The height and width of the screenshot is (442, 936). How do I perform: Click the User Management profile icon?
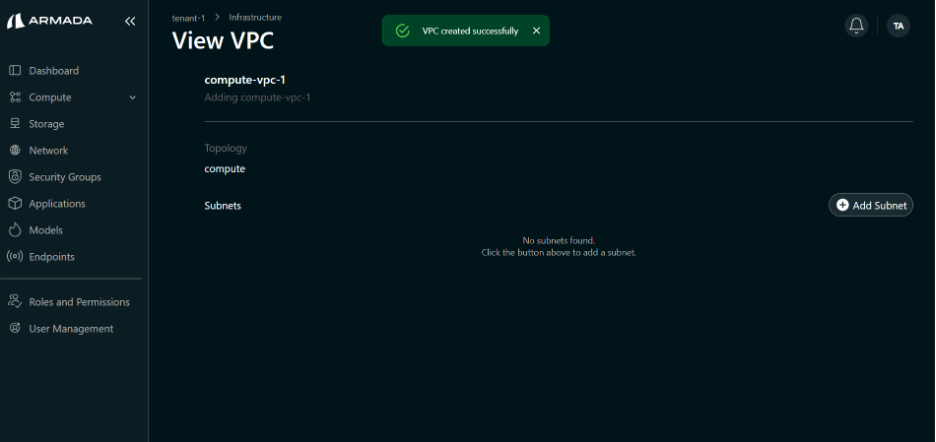point(15,329)
